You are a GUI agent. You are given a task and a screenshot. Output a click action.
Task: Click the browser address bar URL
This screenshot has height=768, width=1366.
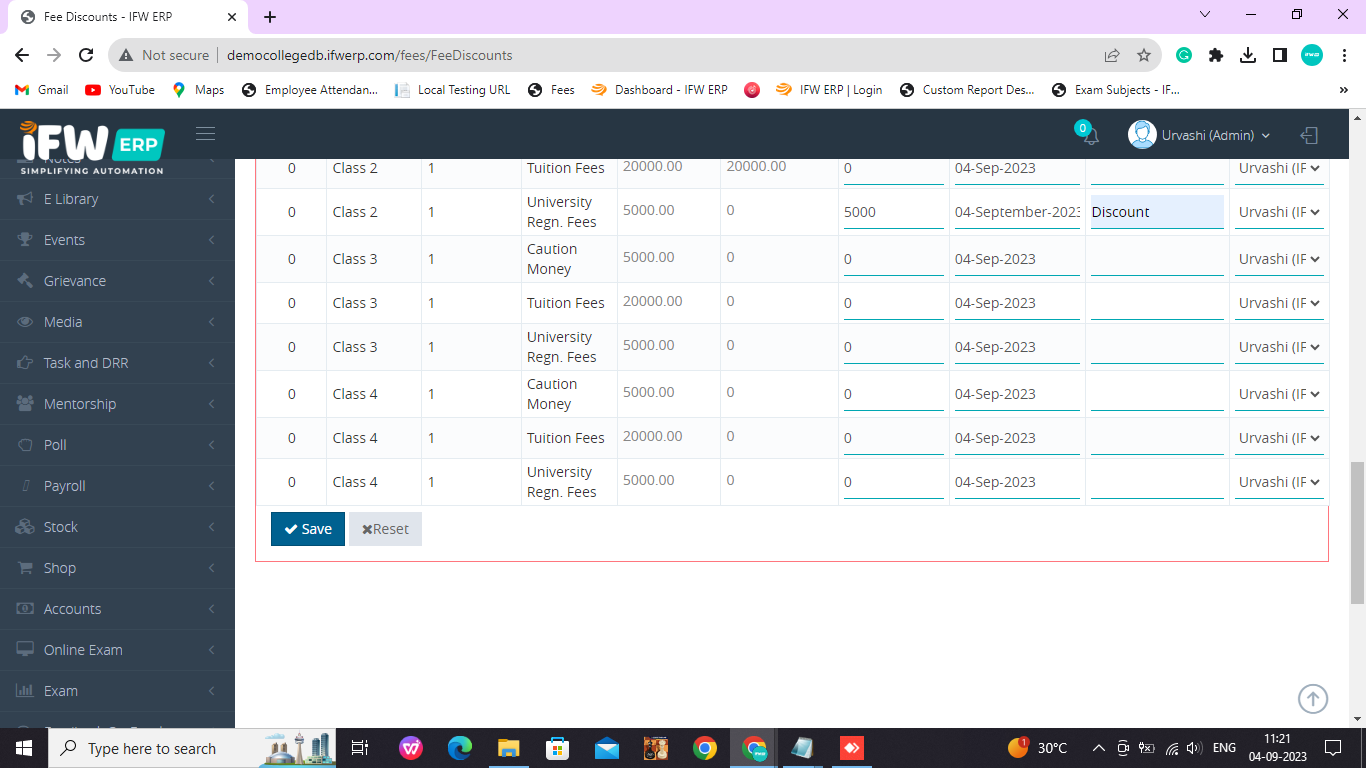[370, 55]
